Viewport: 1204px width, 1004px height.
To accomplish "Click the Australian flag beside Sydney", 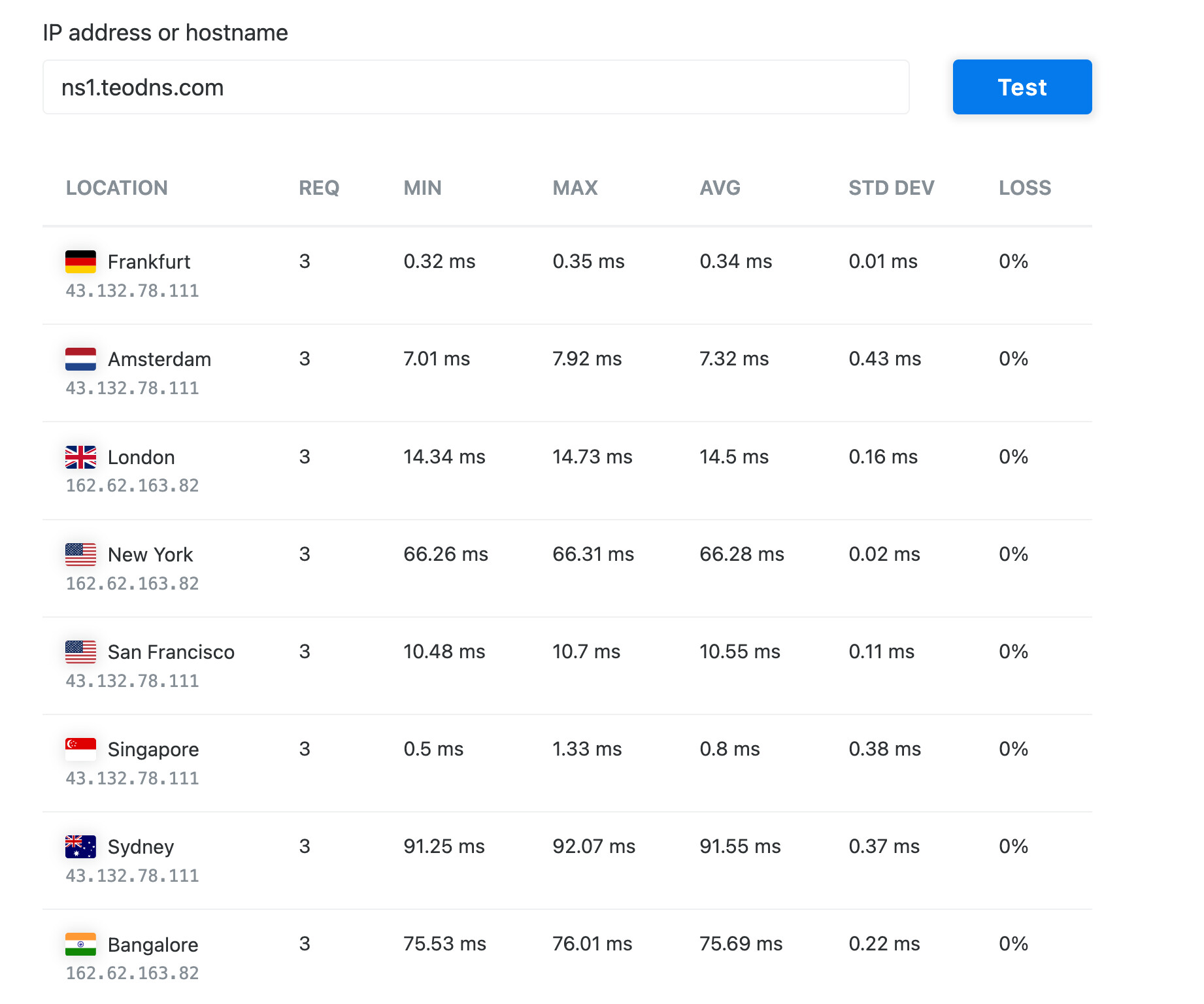I will tap(80, 846).
